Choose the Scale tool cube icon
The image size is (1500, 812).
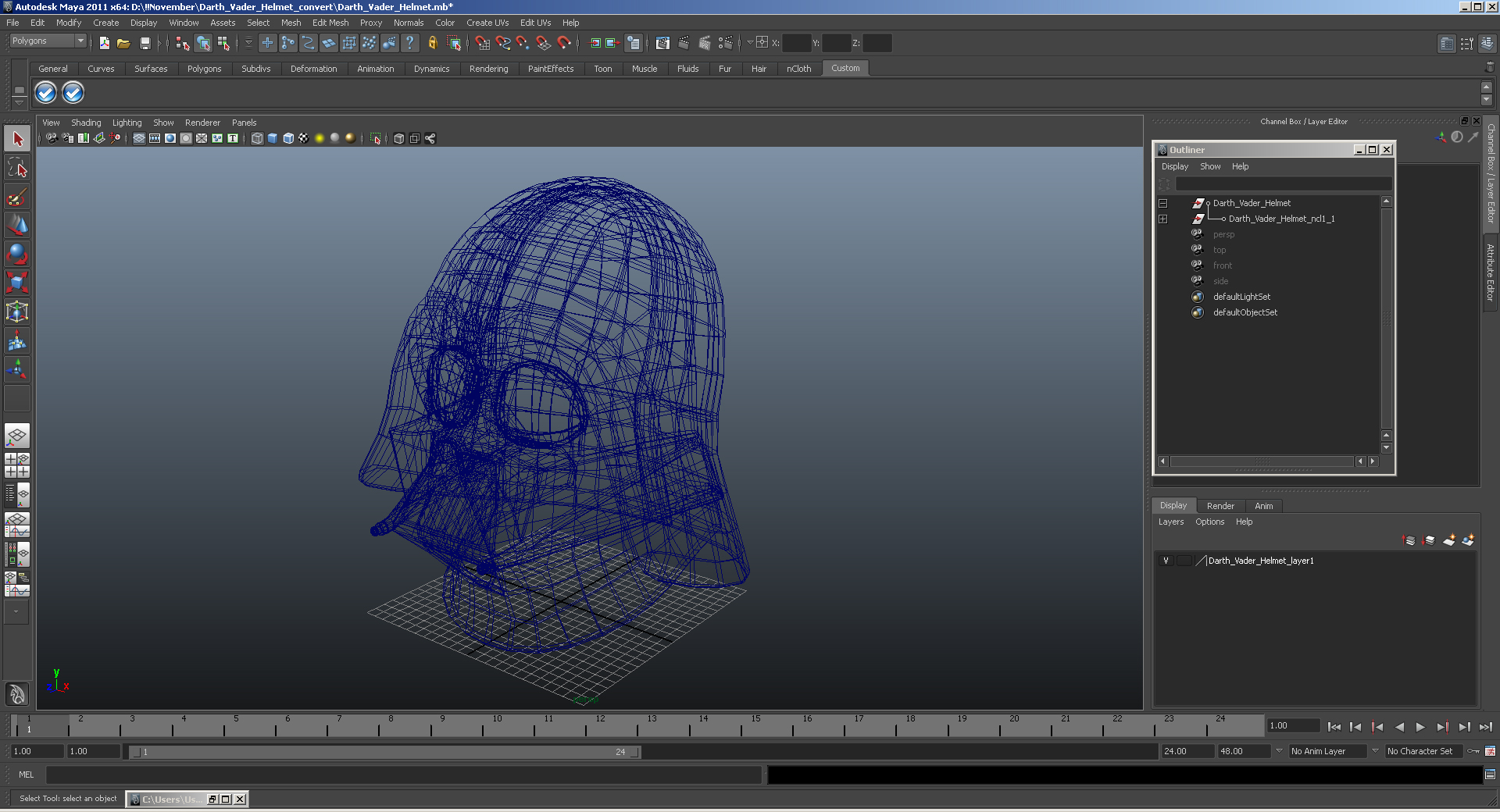(x=17, y=282)
